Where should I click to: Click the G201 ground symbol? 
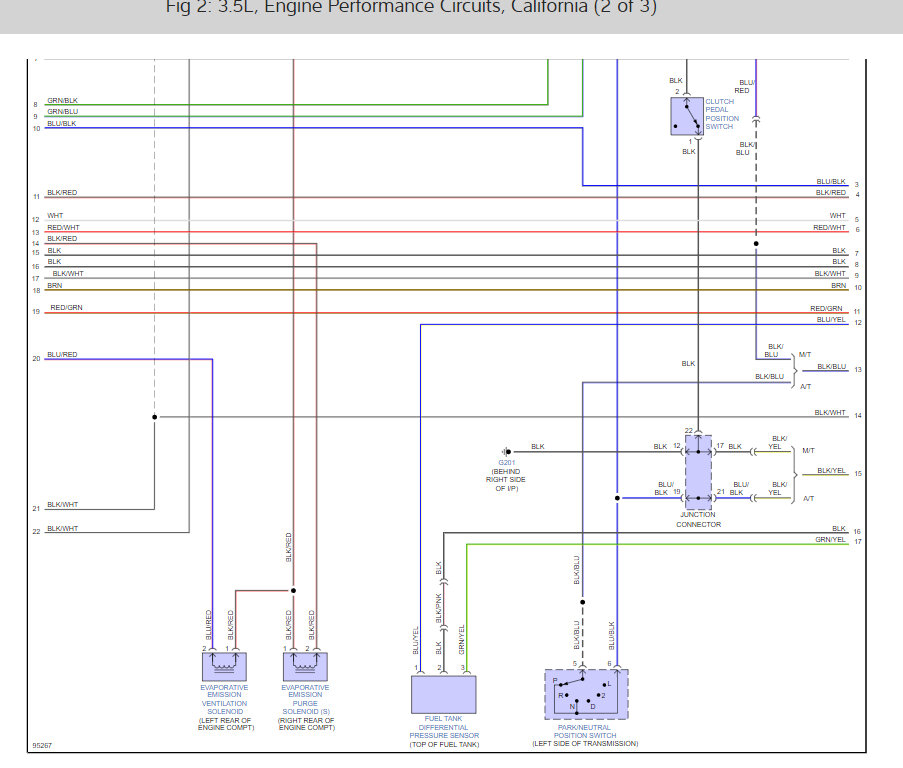(506, 452)
